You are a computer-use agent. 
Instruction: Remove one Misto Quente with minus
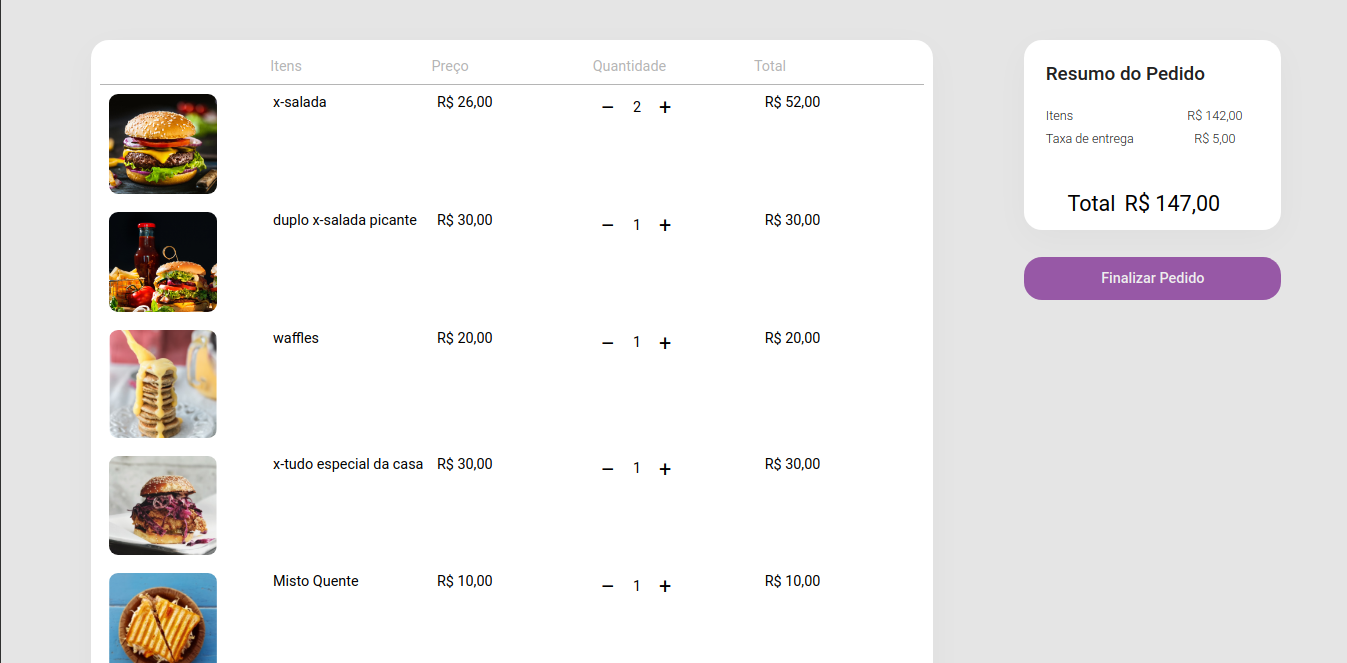coord(607,586)
